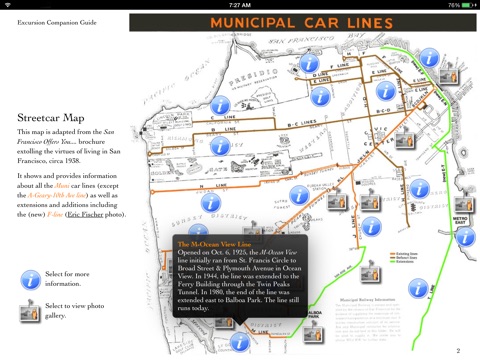Open the photo gallery icon above METRO EAST
Image resolution: width=480 pixels, height=360 pixels.
tap(464, 203)
